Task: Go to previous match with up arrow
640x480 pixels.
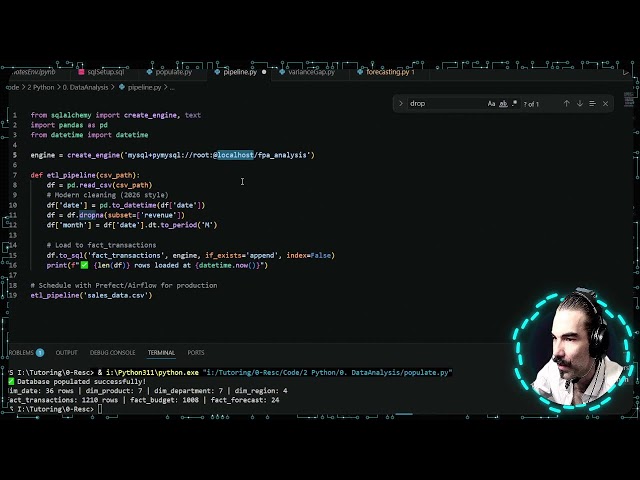Action: [x=567, y=104]
